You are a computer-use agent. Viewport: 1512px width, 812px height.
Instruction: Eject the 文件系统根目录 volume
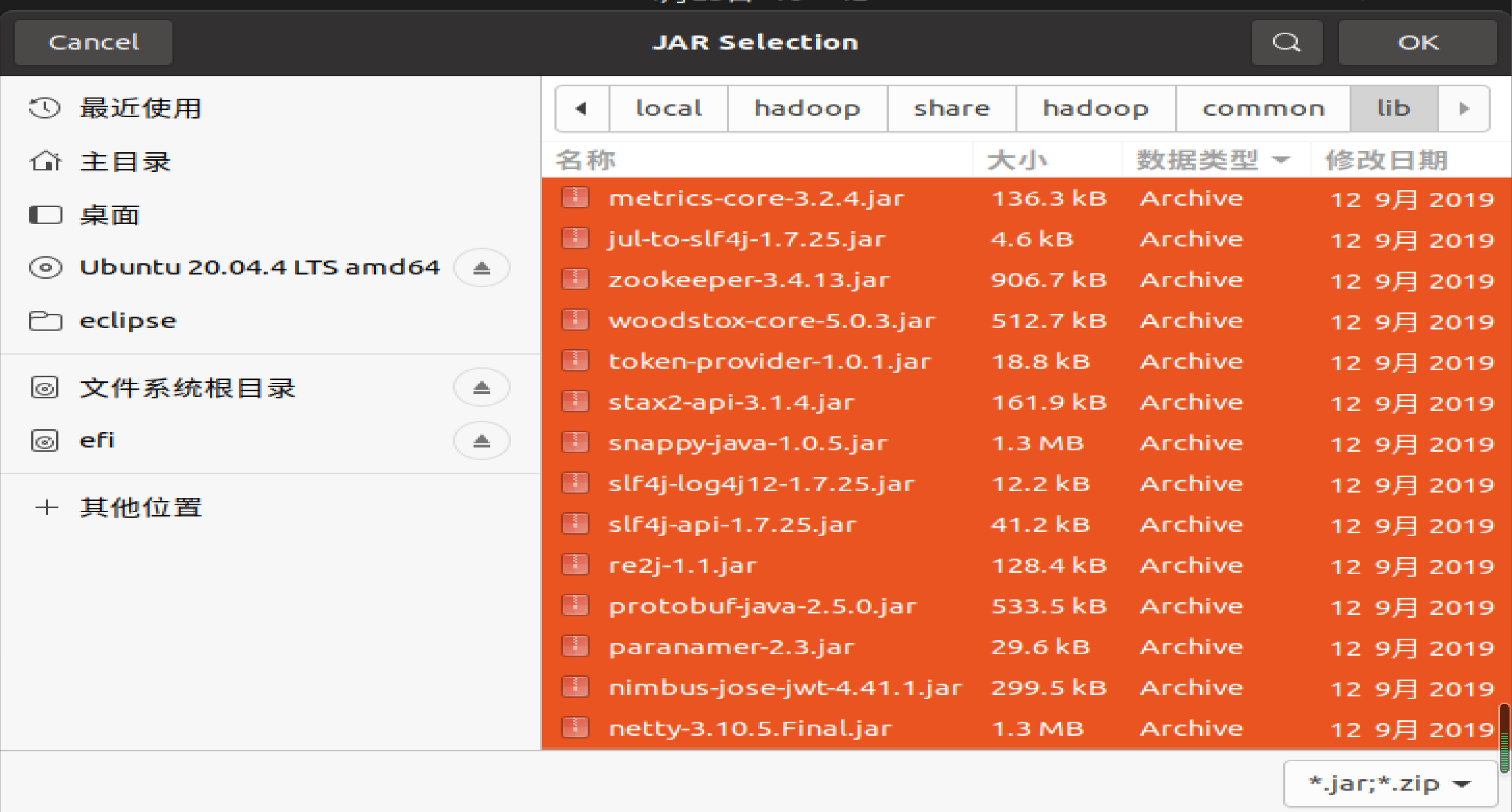coord(481,388)
